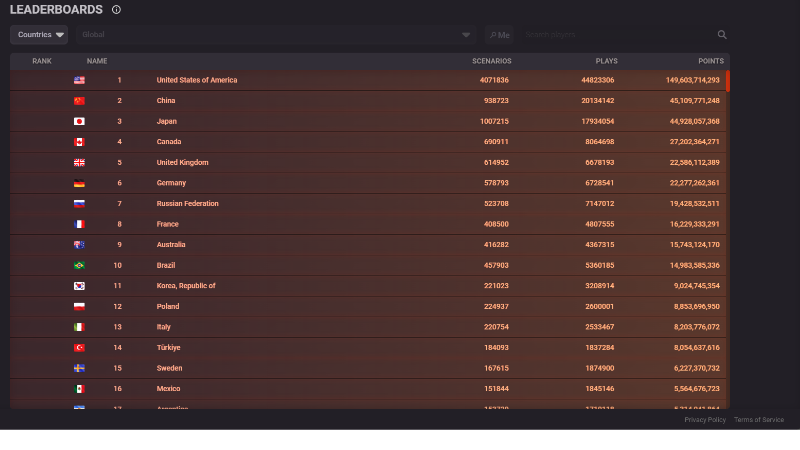Screen dimensions: 800x450
Task: Open the Privacy Policy link
Action: click(705, 420)
